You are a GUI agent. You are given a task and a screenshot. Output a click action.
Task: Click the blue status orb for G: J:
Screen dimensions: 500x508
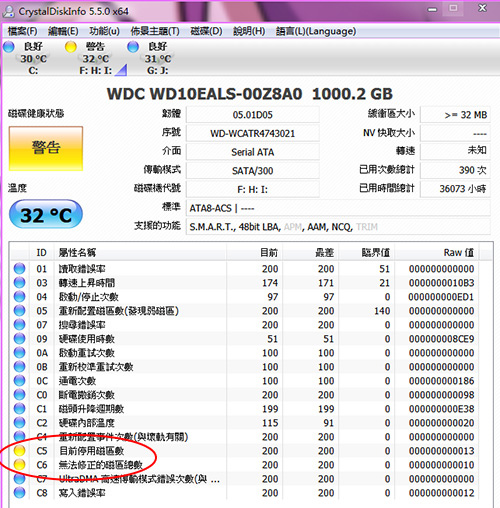(133, 47)
